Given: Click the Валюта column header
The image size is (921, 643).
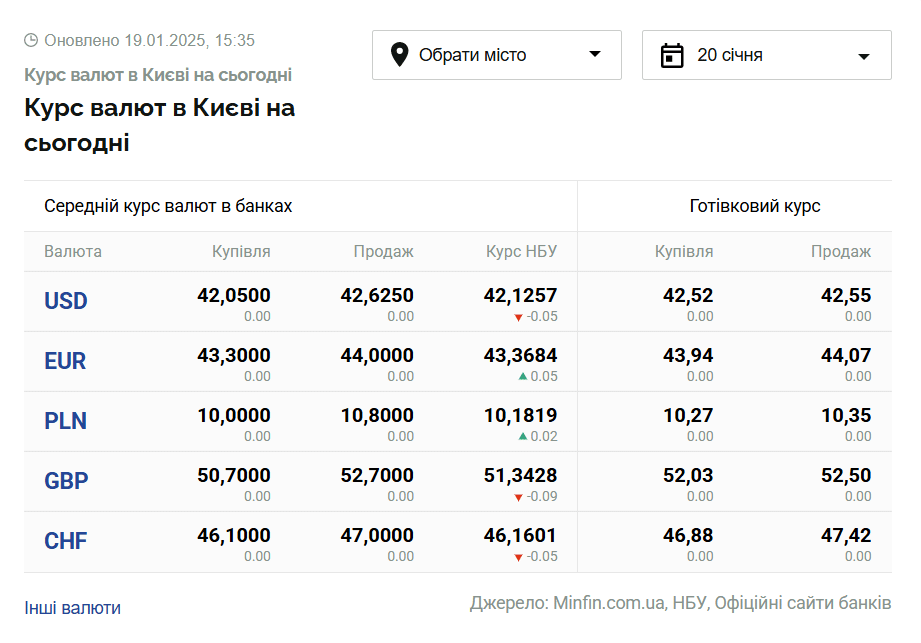Looking at the screenshot, I should pos(73,251).
